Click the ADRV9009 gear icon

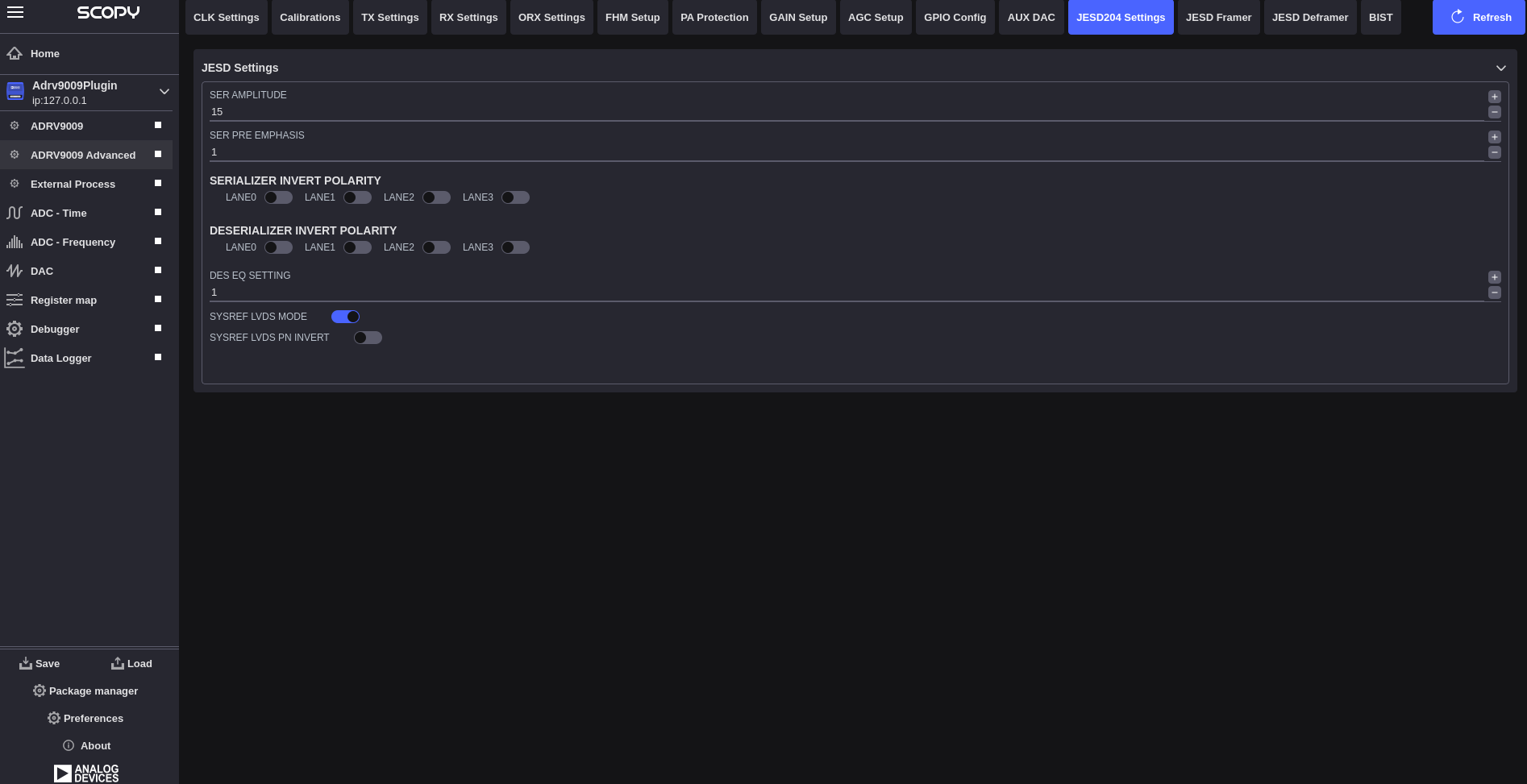[15, 126]
